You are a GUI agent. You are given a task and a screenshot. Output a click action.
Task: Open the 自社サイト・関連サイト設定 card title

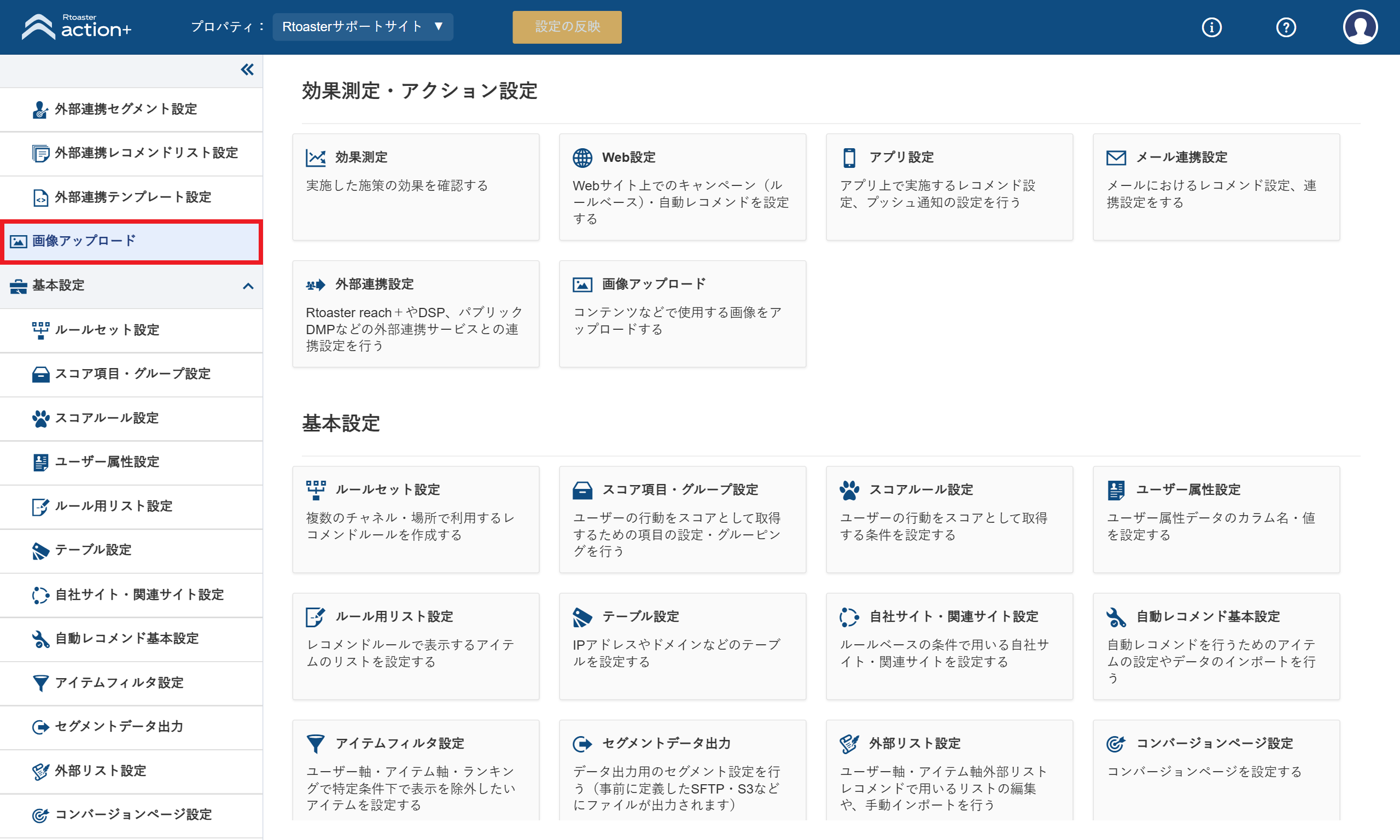coord(954,616)
